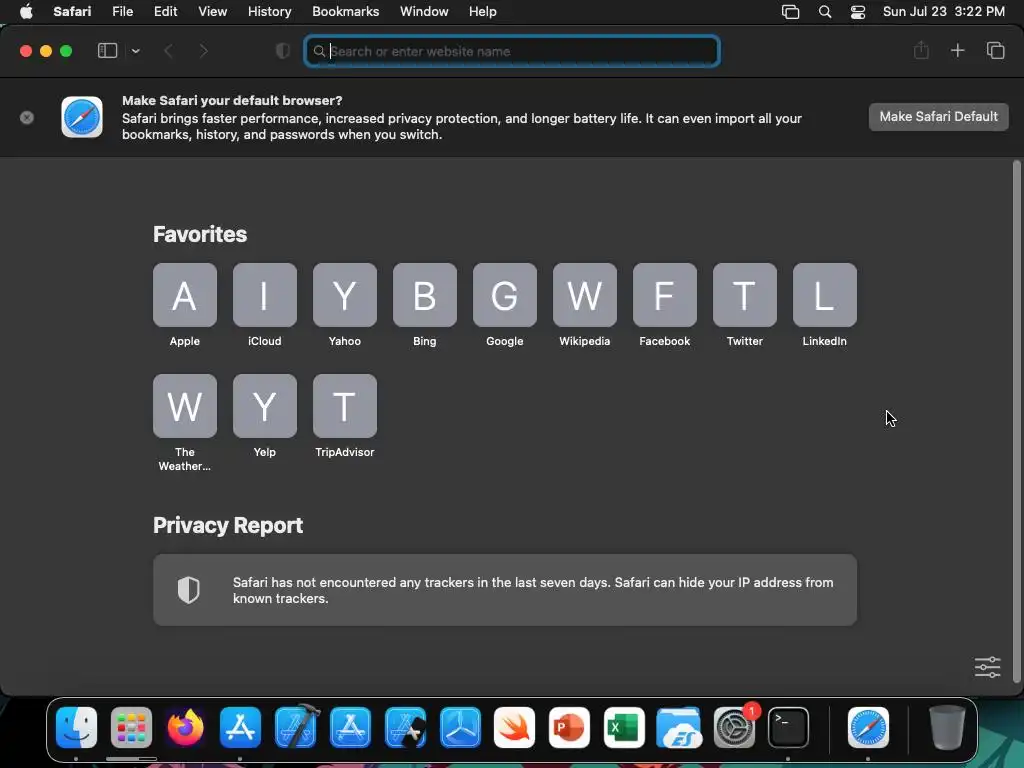Screen dimensions: 1024x768
Task: Open the View menu
Action: tap(212, 12)
